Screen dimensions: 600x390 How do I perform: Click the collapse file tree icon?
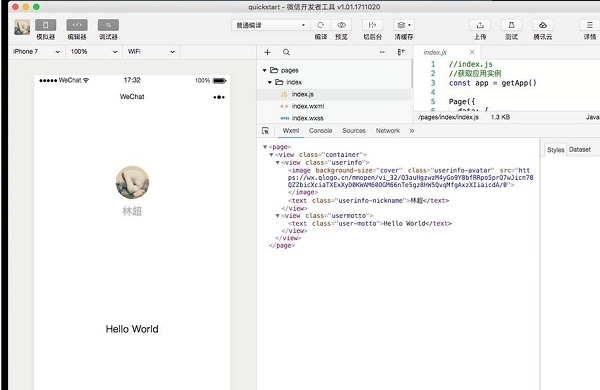(x=401, y=52)
